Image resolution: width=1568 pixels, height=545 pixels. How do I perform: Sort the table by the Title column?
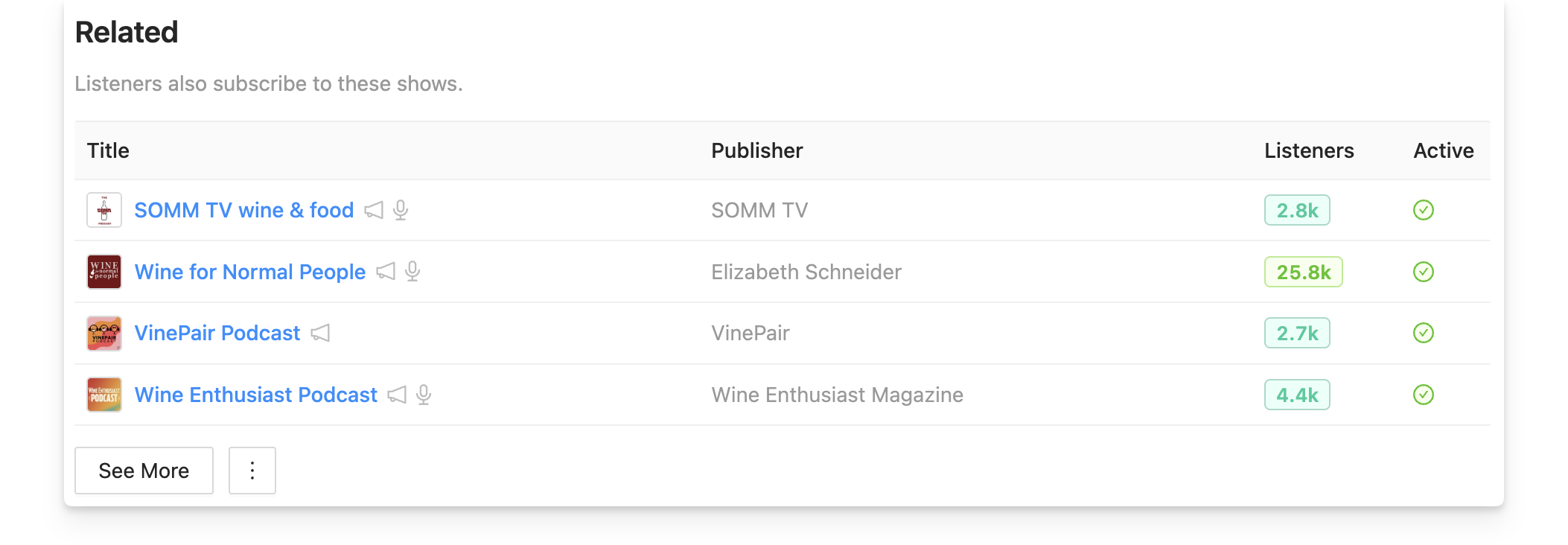pyautogui.click(x=109, y=150)
